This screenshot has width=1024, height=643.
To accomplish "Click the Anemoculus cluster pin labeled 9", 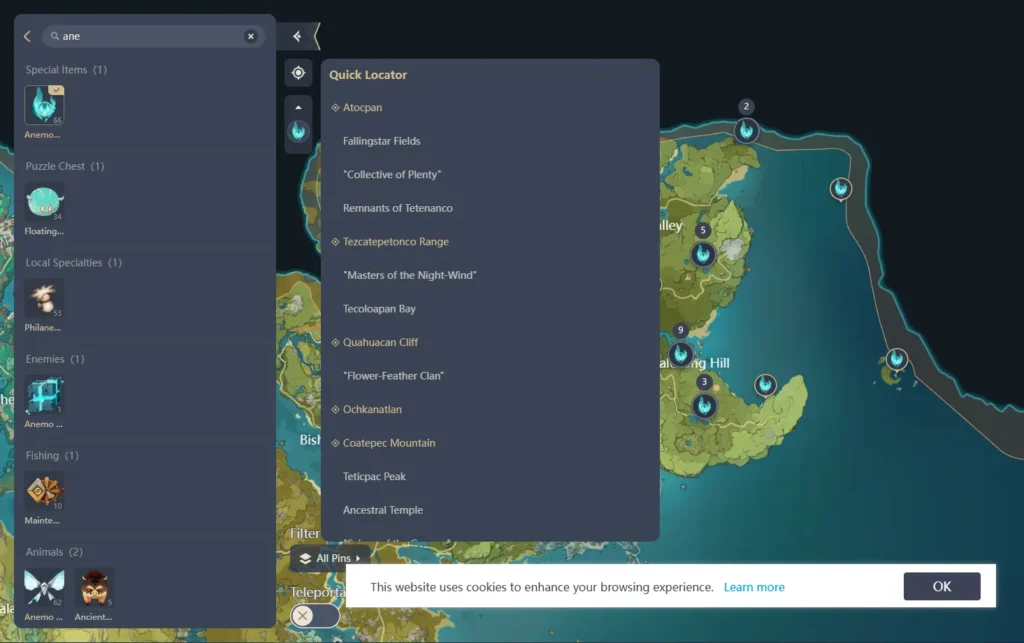I will coord(680,354).
